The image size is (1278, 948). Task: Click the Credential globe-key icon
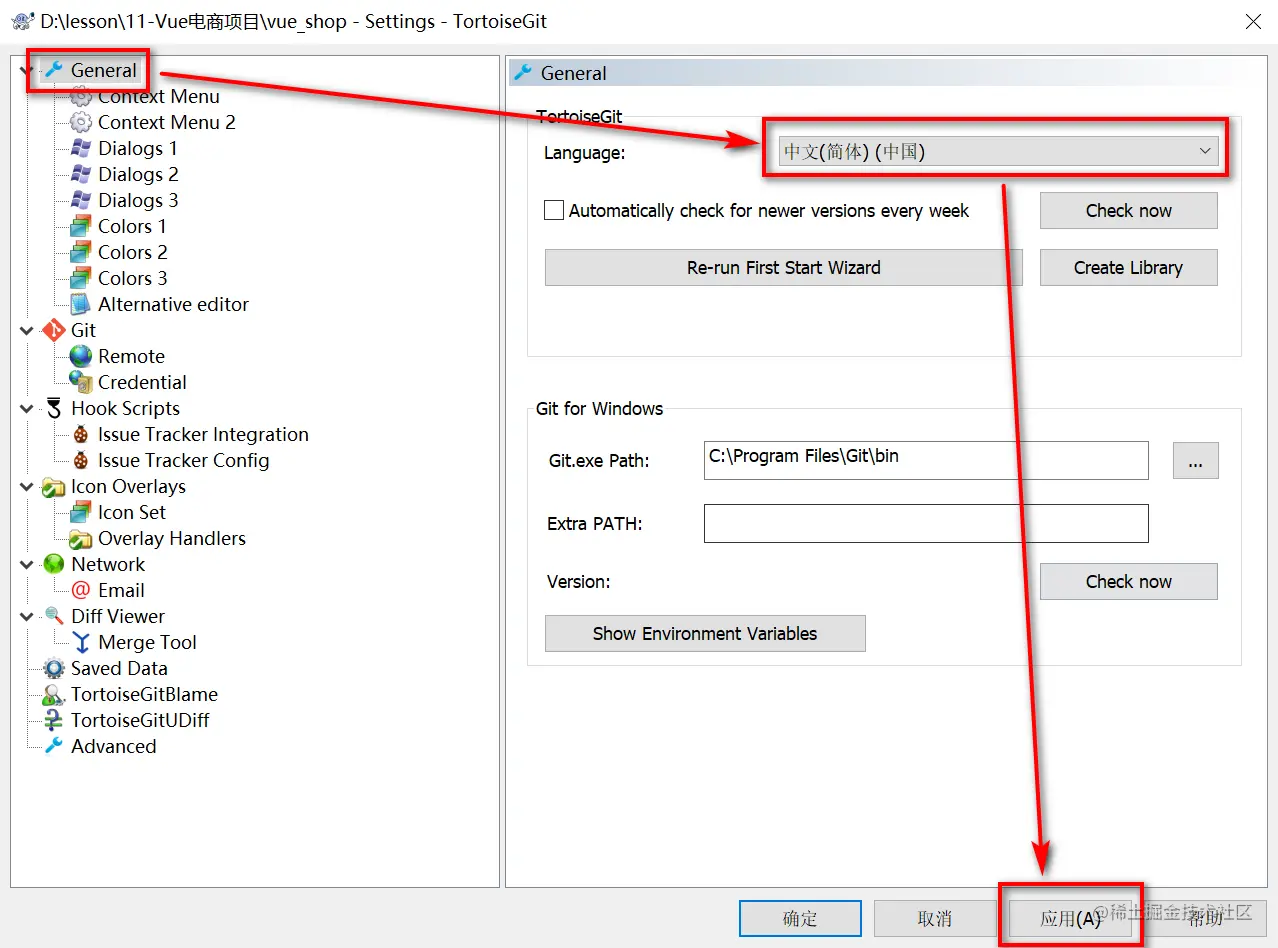[81, 382]
